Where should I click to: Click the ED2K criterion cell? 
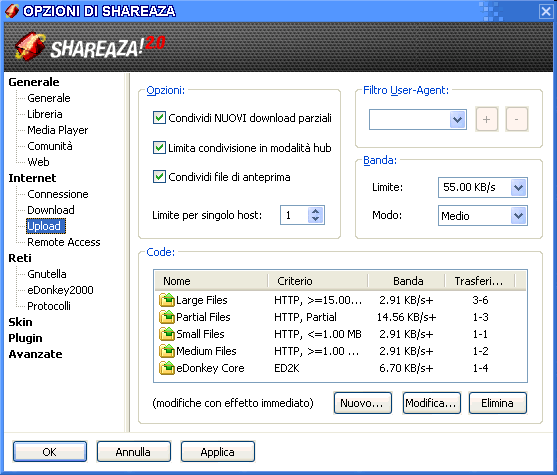tap(287, 368)
